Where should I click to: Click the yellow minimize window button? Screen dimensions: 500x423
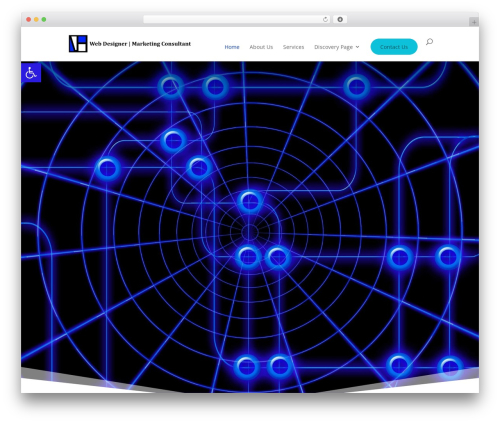[36, 20]
